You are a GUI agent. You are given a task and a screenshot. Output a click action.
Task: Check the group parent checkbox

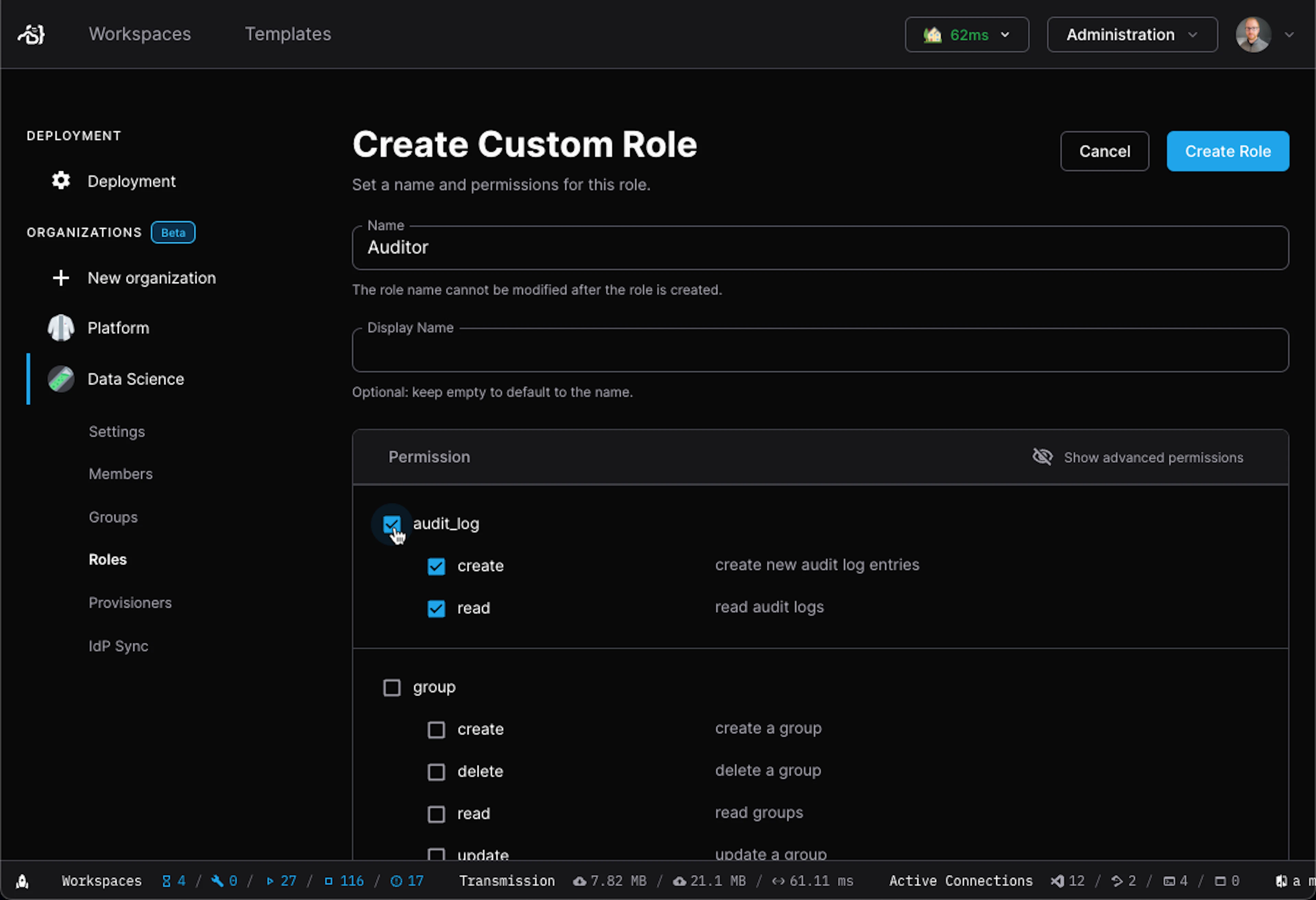tap(391, 688)
